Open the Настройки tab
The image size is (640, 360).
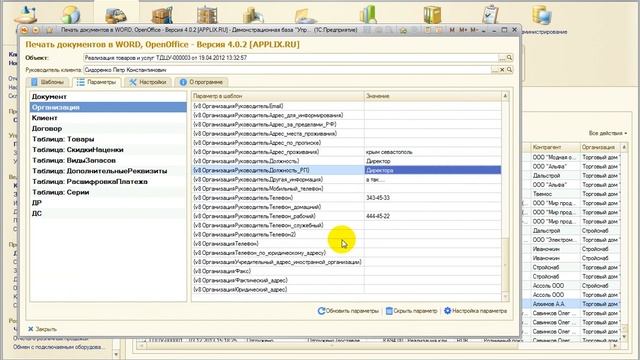tap(148, 82)
